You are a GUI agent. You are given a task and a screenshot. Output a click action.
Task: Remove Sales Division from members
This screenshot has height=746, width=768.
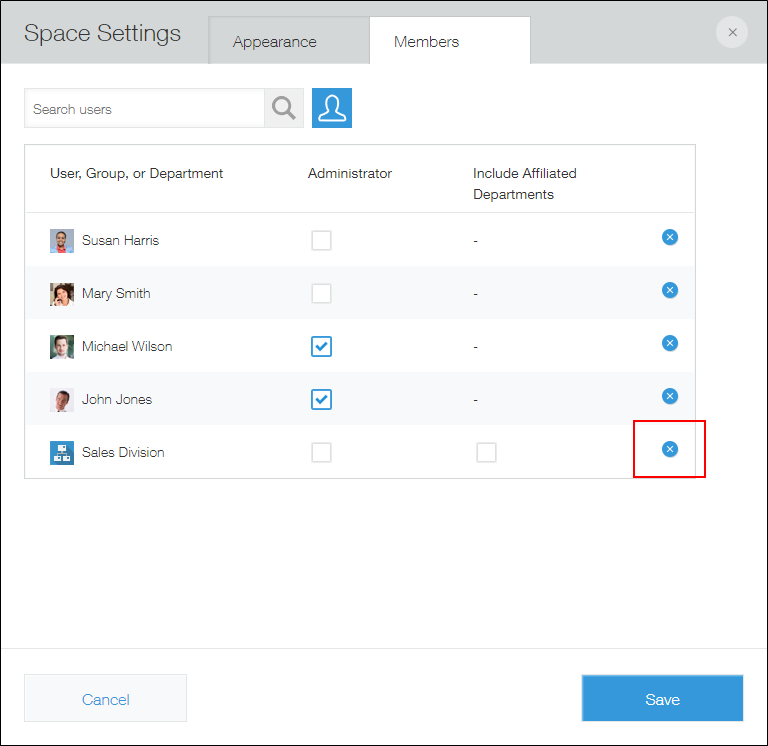[x=670, y=449]
